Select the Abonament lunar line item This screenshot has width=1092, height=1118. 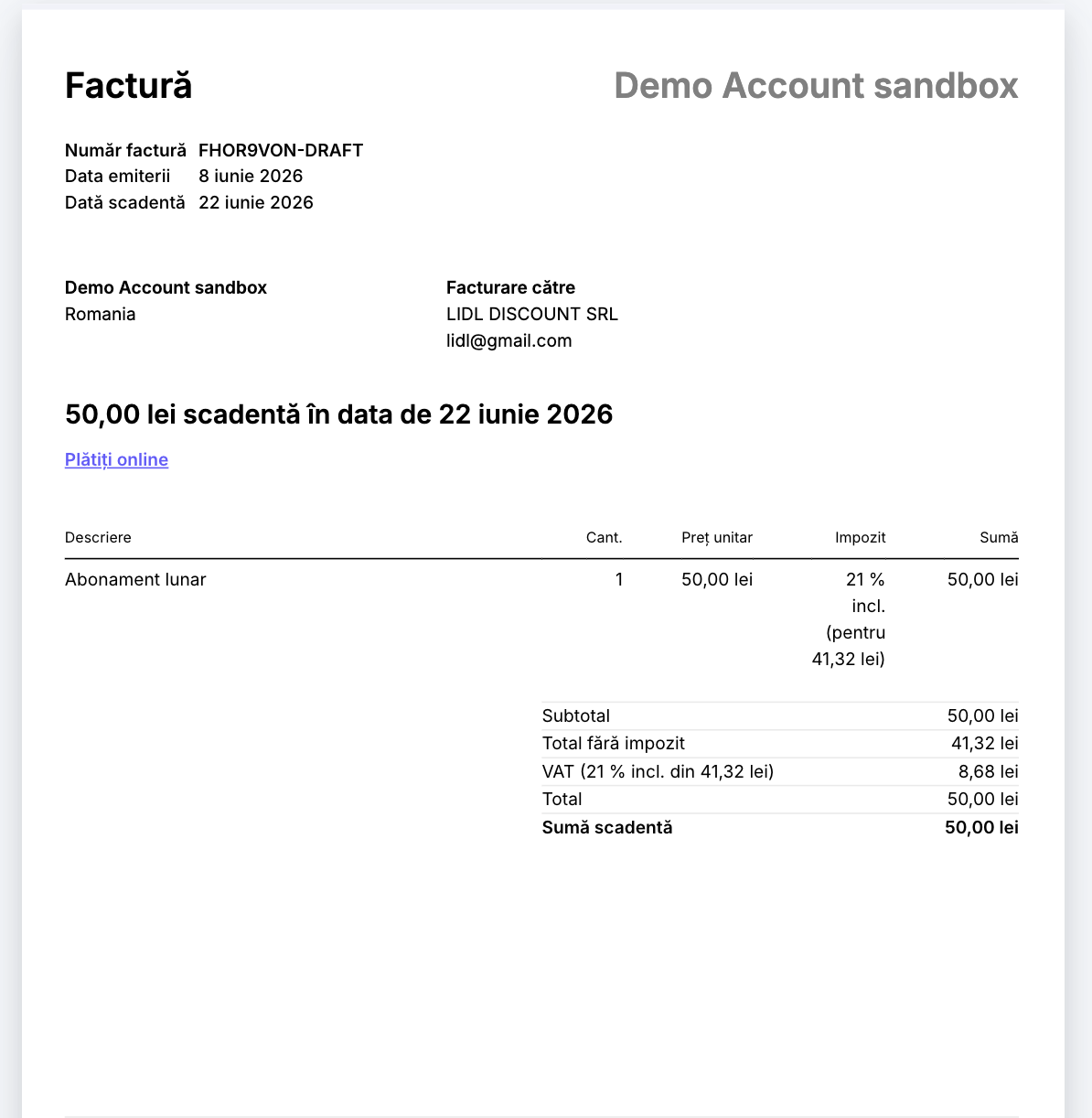click(135, 579)
